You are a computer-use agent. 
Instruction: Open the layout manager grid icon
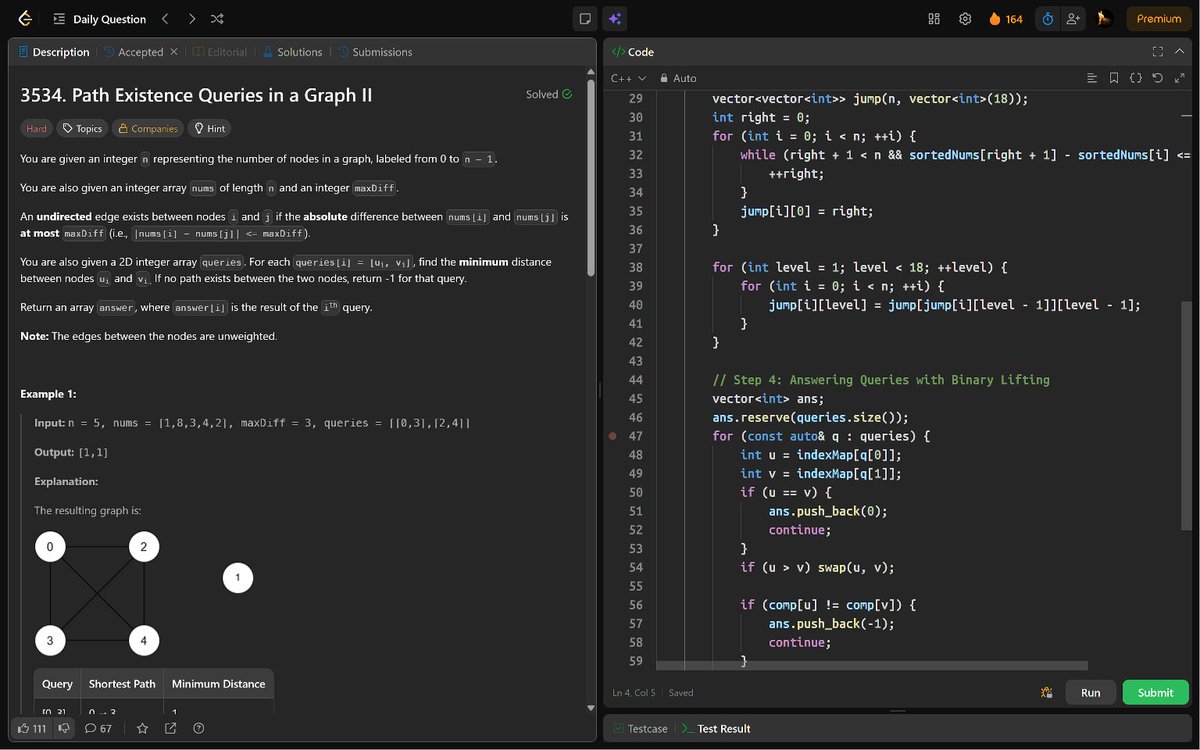(934, 19)
